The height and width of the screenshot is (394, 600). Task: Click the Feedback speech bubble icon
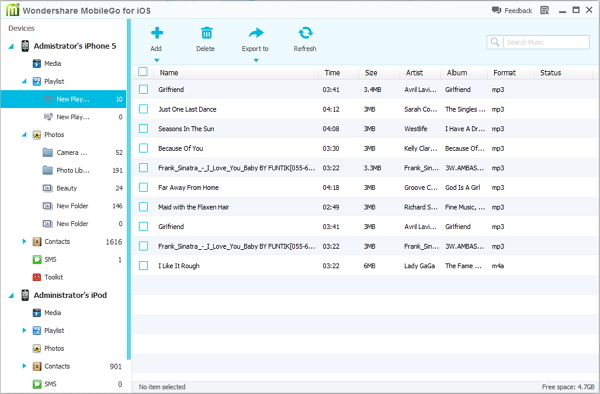click(496, 10)
